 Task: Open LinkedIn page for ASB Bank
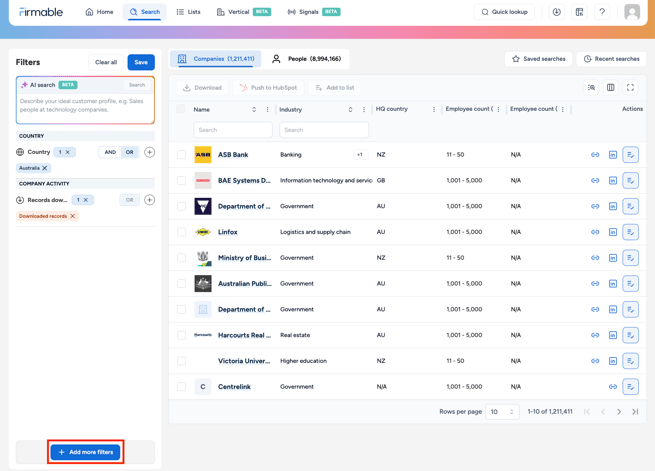pyautogui.click(x=613, y=155)
